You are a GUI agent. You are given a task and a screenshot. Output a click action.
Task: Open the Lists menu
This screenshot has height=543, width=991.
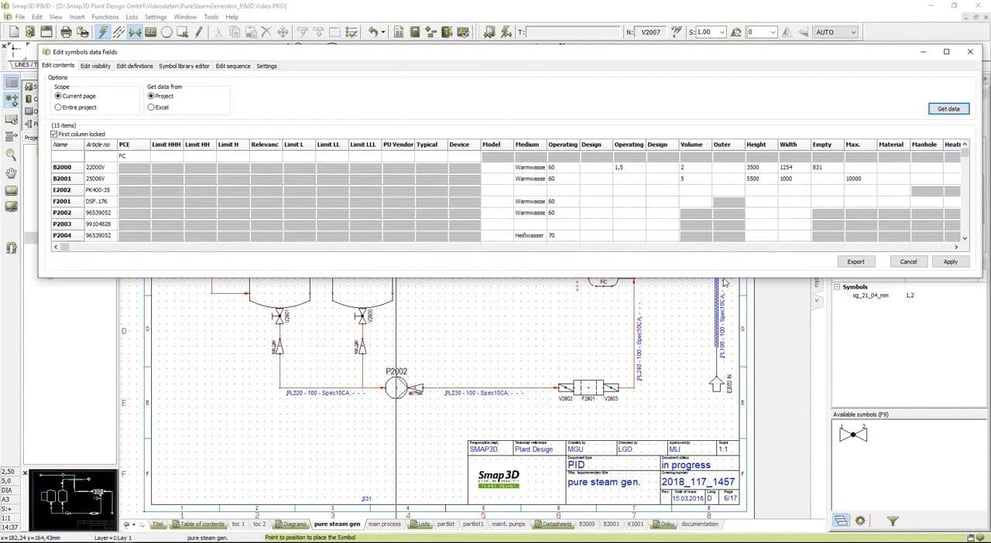pos(131,17)
